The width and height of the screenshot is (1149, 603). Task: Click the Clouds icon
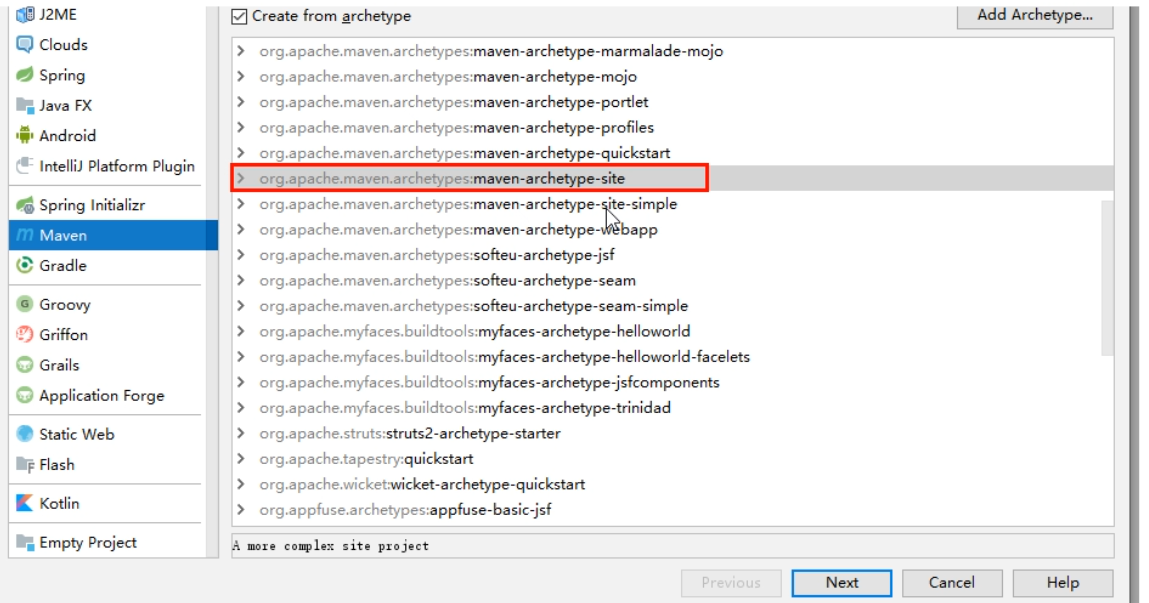tap(25, 45)
